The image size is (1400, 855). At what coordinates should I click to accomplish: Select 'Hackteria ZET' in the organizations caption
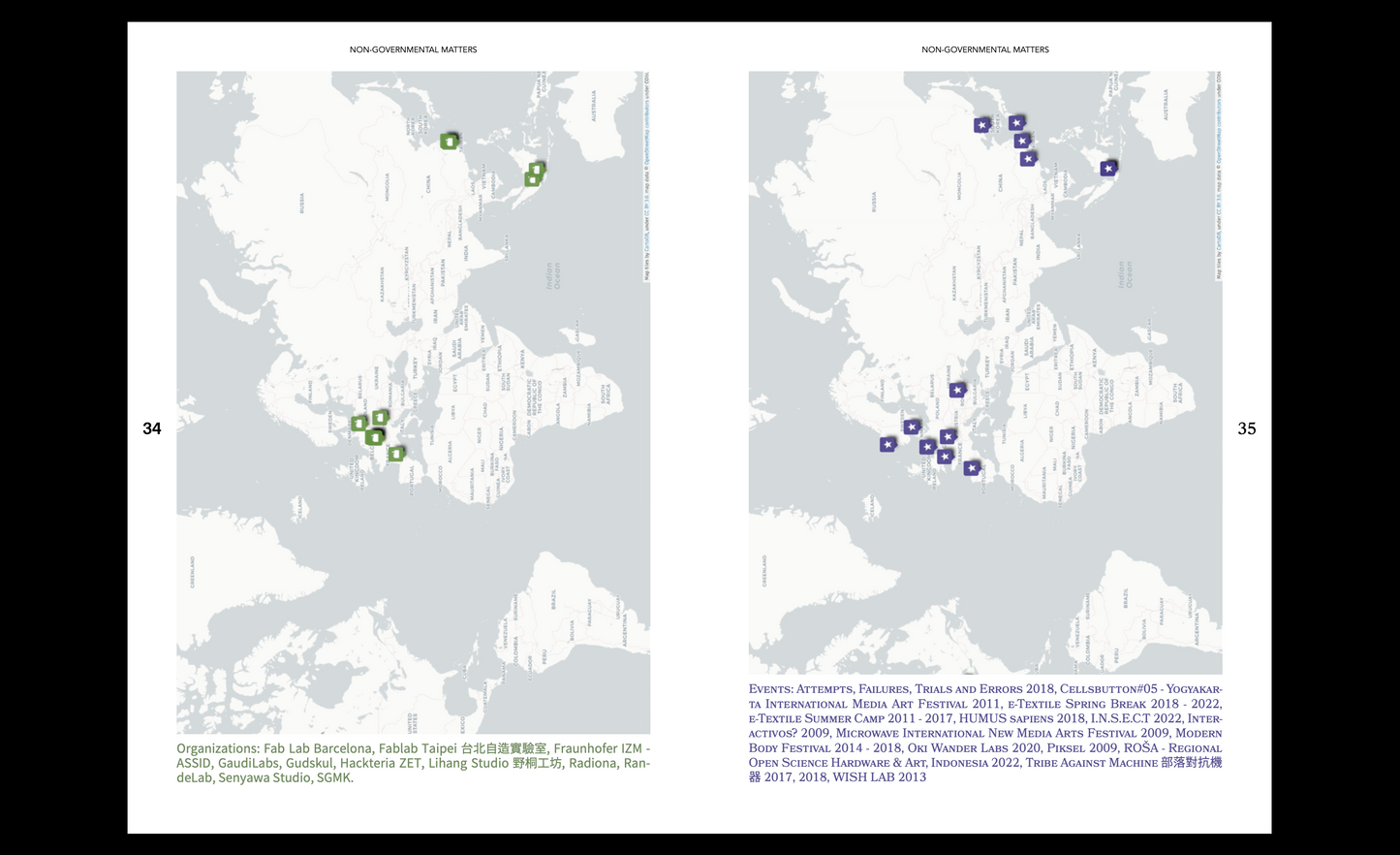(x=381, y=763)
